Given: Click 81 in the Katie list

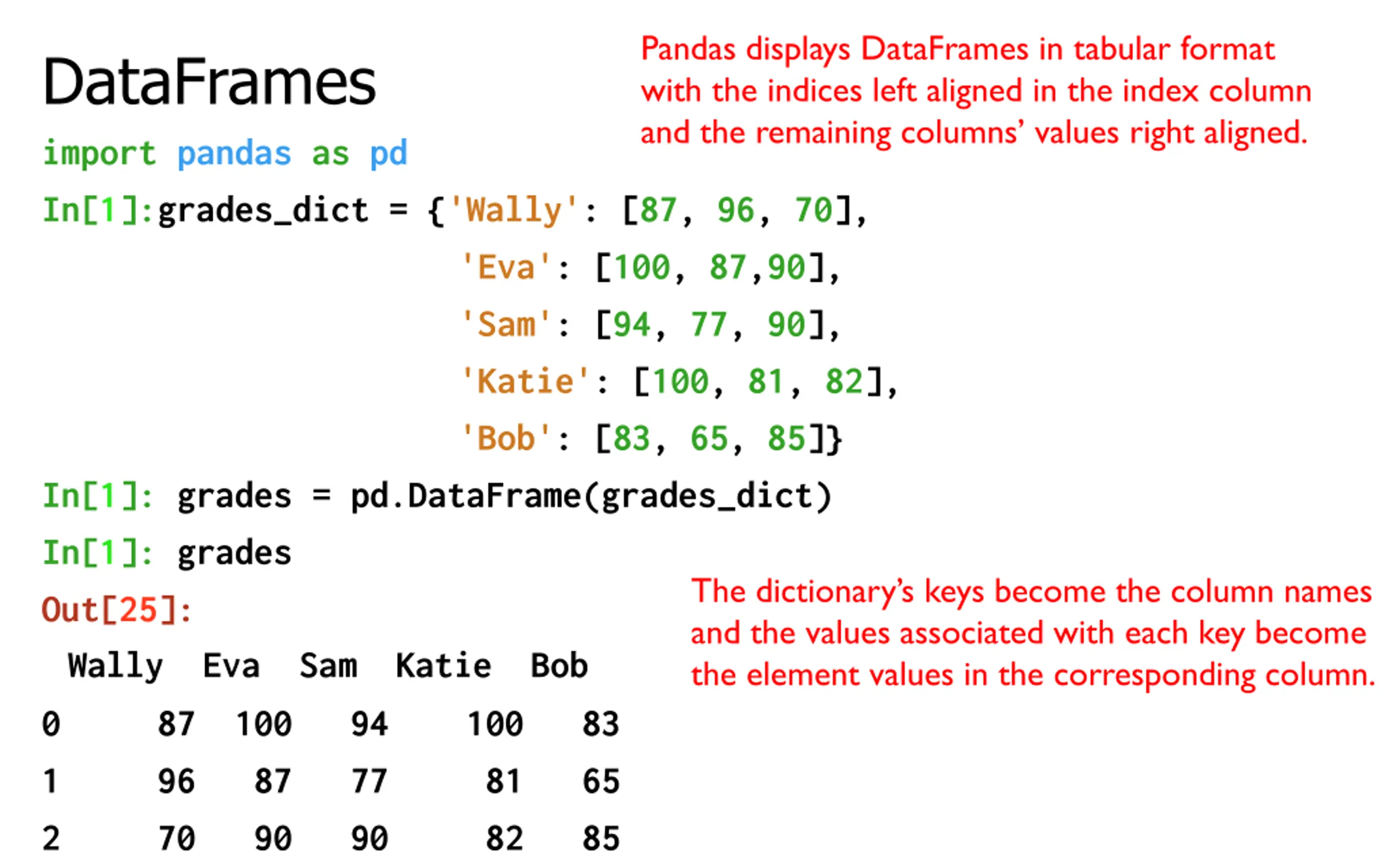Looking at the screenshot, I should [x=766, y=382].
